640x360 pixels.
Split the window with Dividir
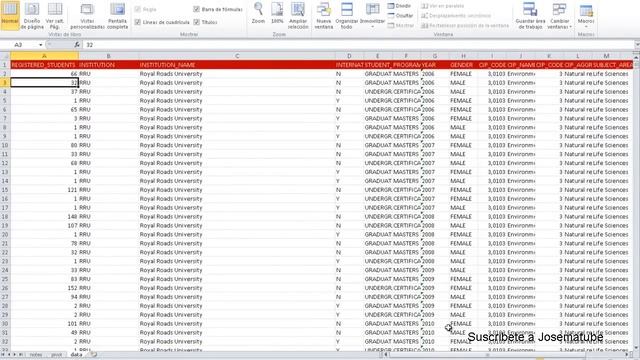coord(400,6)
